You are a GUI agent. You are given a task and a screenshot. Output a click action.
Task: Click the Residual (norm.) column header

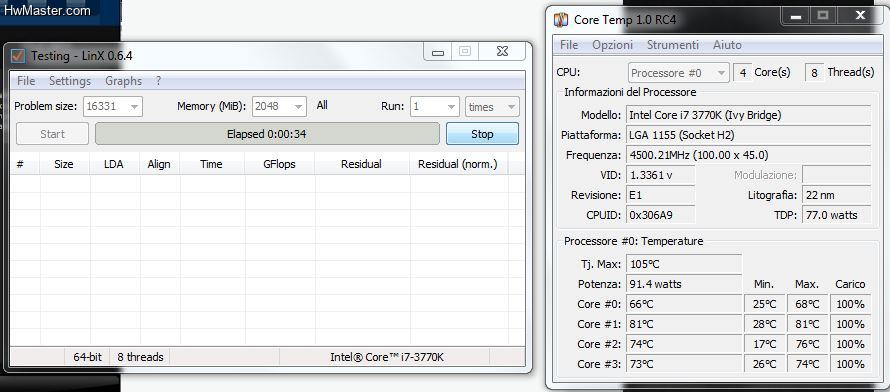pos(458,164)
